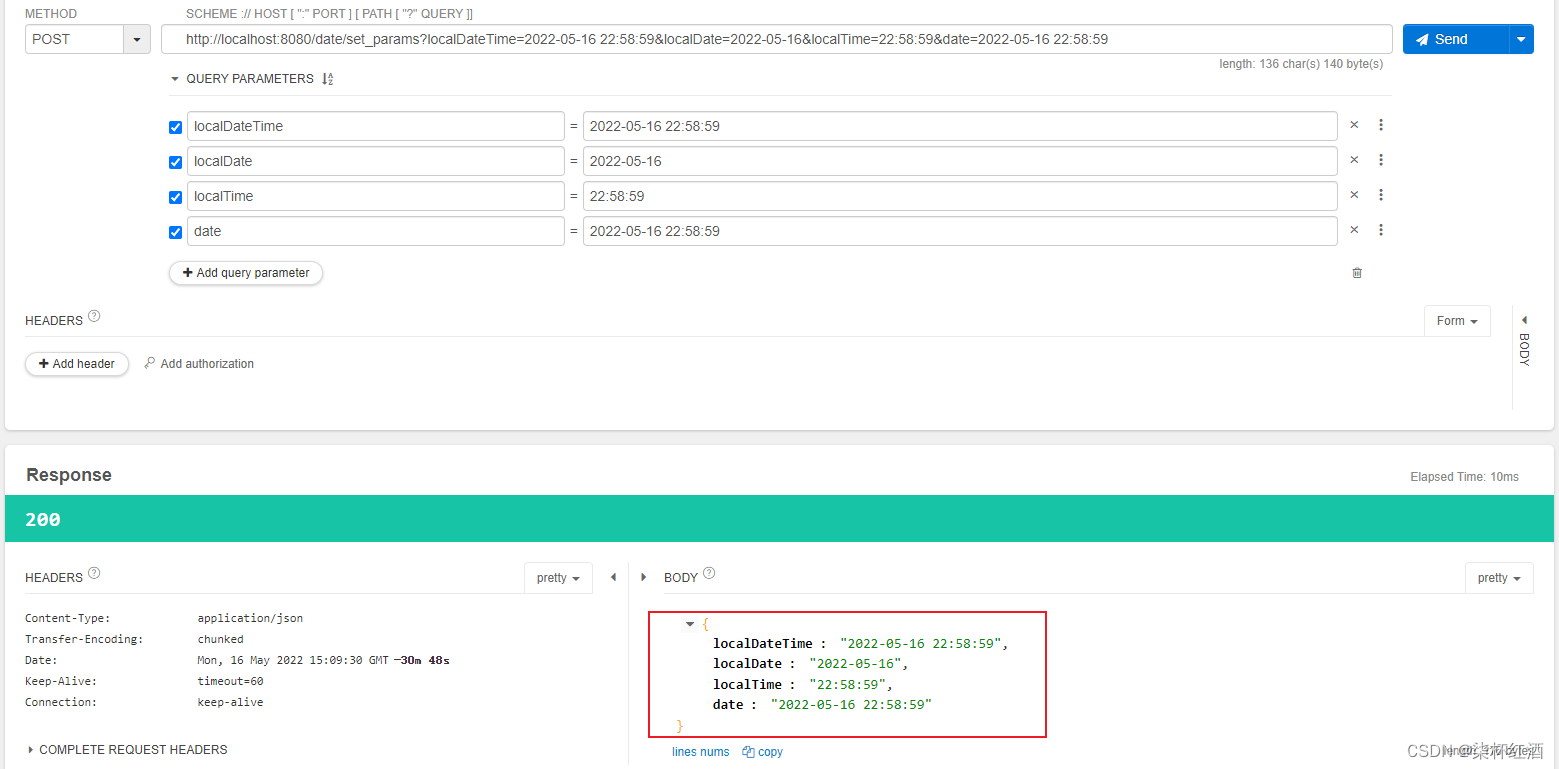Add a new query parameter
The height and width of the screenshot is (769, 1559).
pyautogui.click(x=246, y=273)
